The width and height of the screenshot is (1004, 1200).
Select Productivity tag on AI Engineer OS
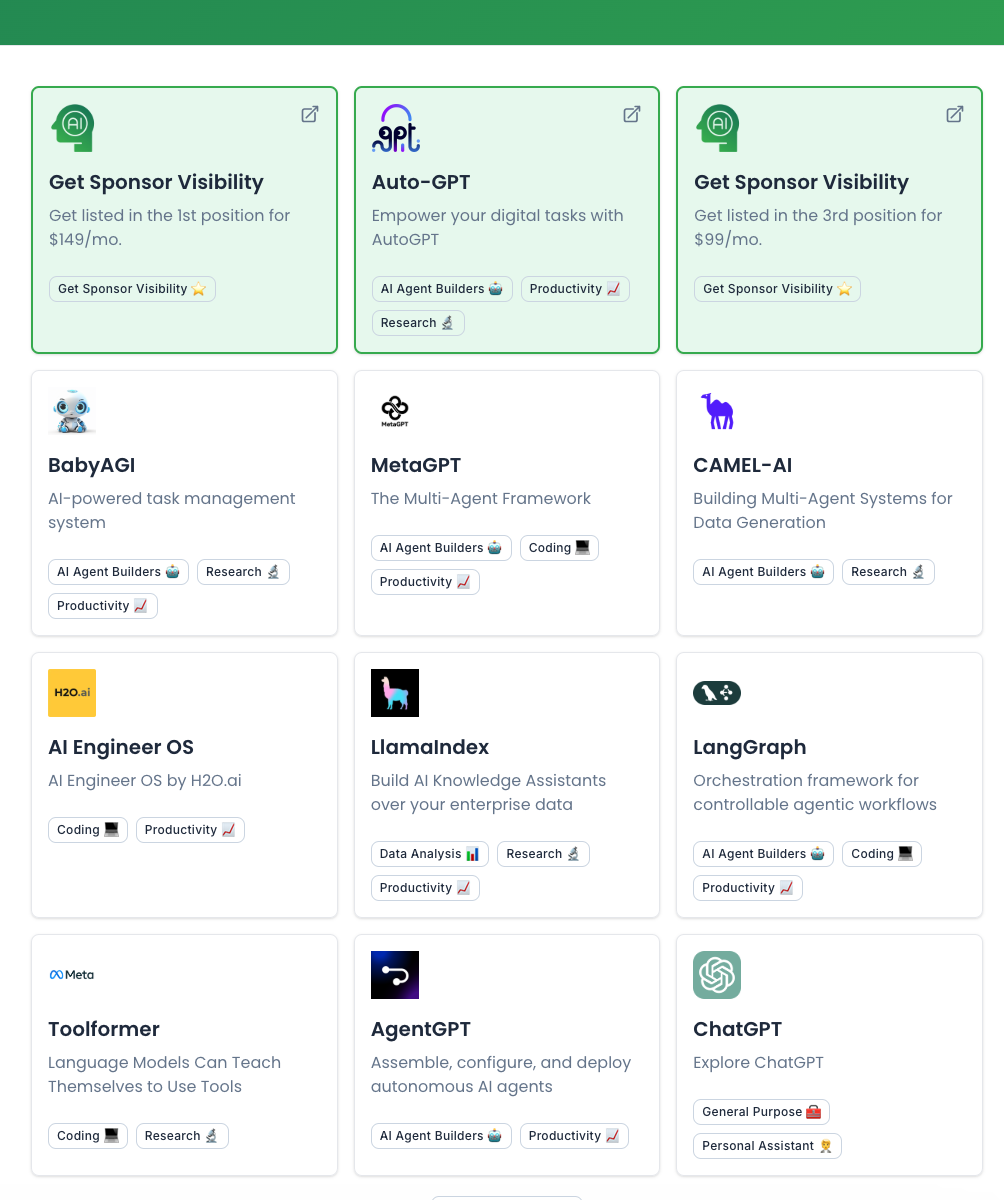tap(190, 830)
